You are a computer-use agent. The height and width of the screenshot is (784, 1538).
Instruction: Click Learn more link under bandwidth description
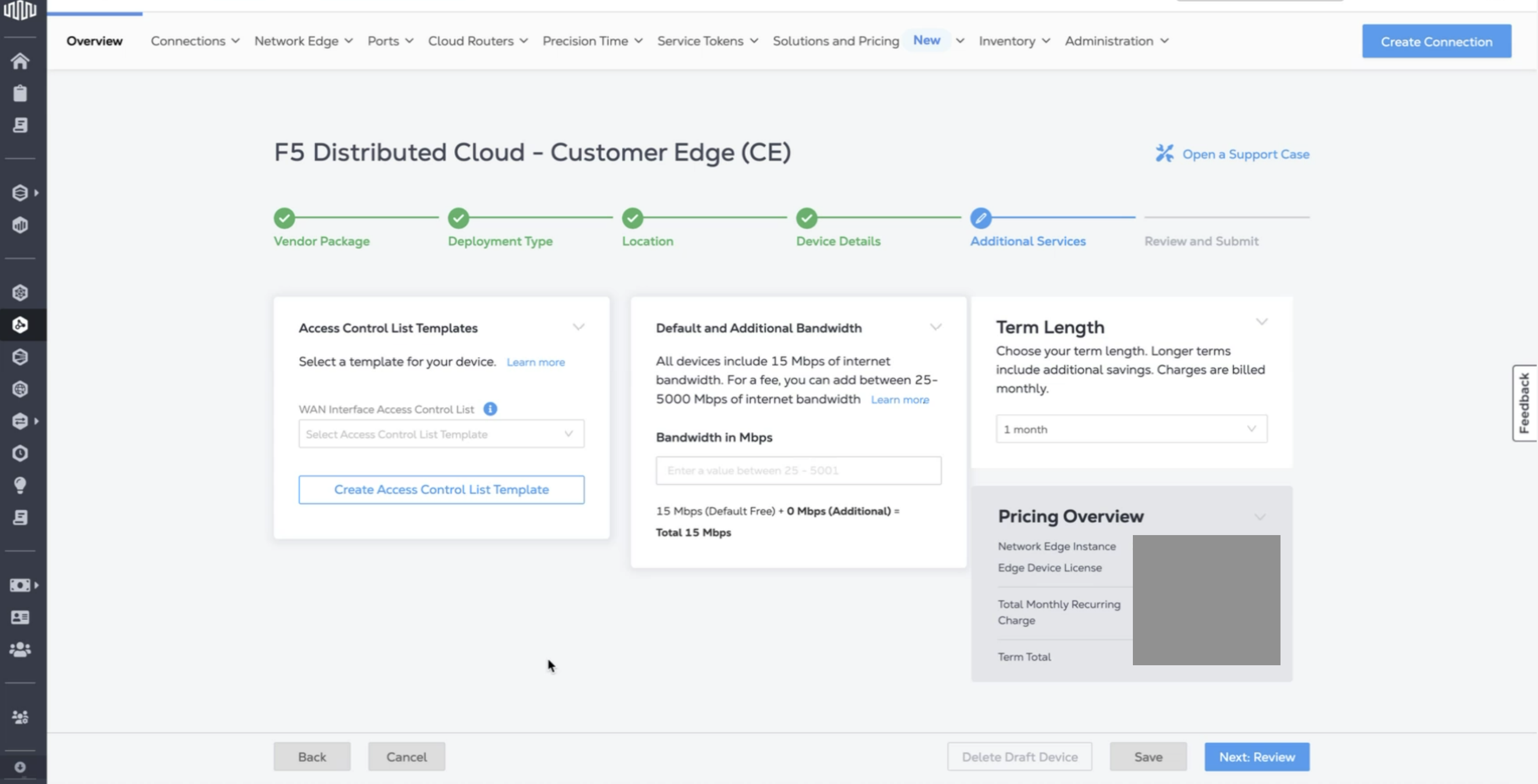pyautogui.click(x=899, y=400)
